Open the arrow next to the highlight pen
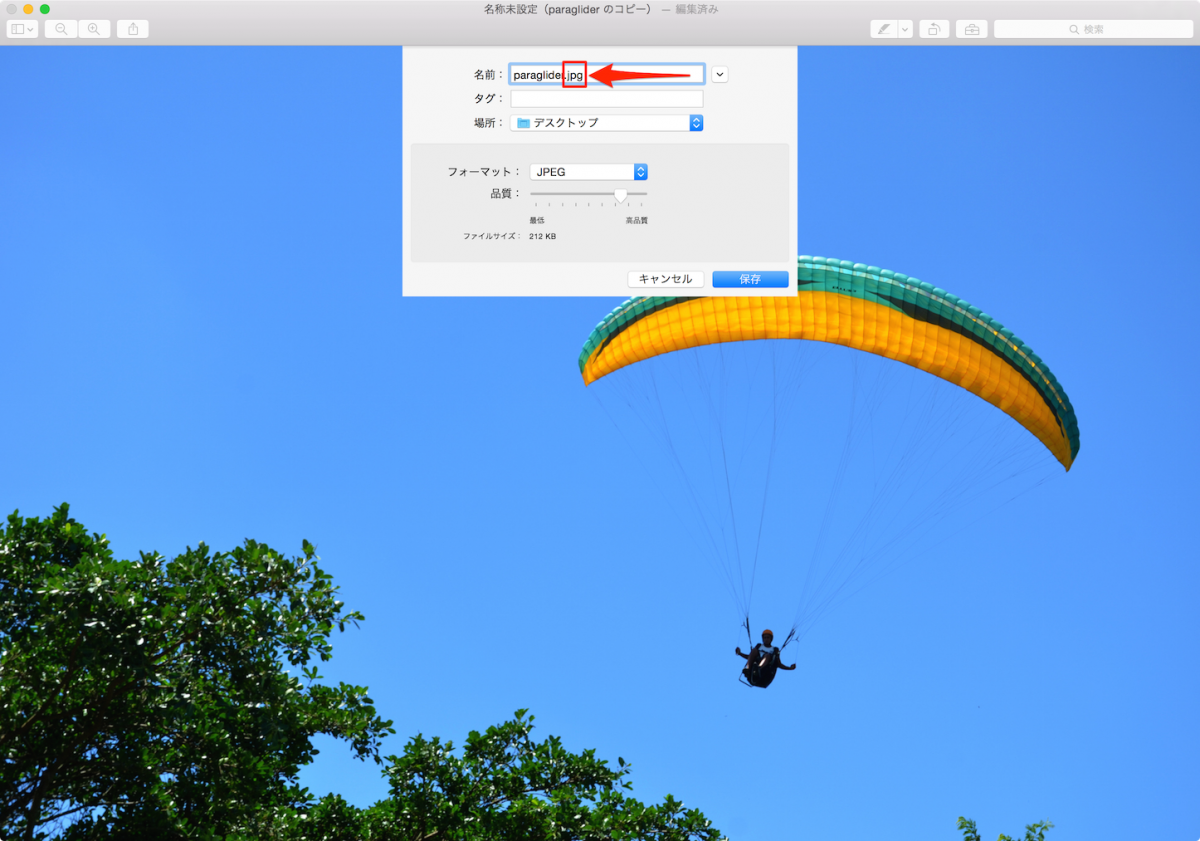This screenshot has width=1200, height=841. pos(905,29)
